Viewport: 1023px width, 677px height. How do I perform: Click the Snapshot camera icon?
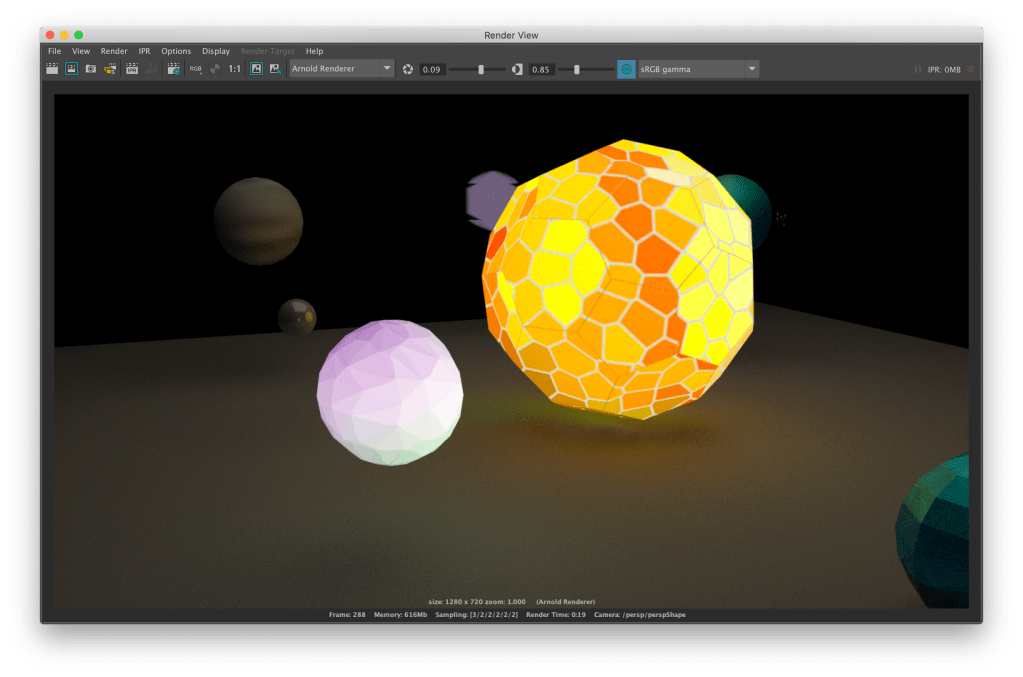coord(91,69)
